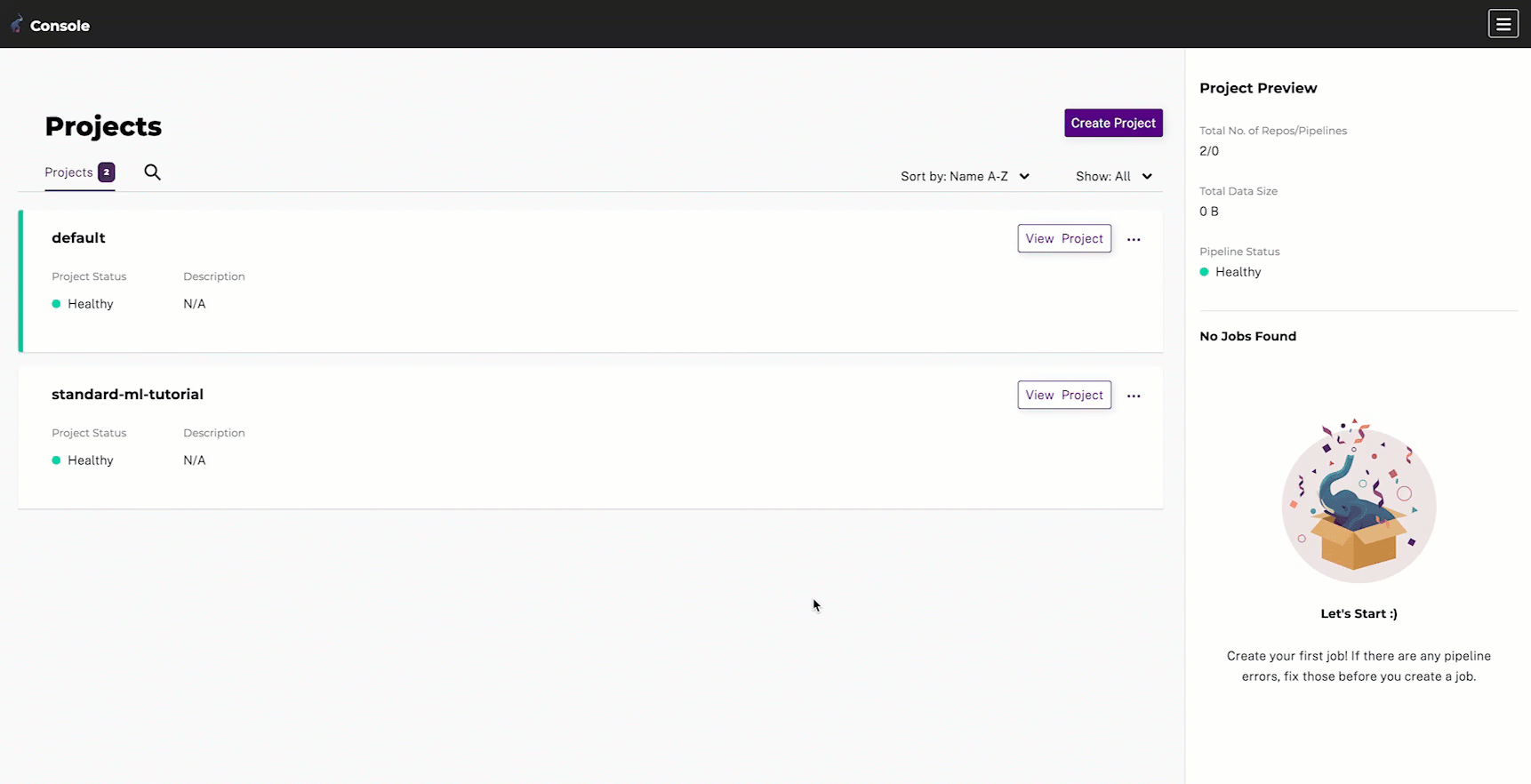The width and height of the screenshot is (1531, 784).
Task: Select the standard-ml-tutorial project title
Action: click(127, 394)
